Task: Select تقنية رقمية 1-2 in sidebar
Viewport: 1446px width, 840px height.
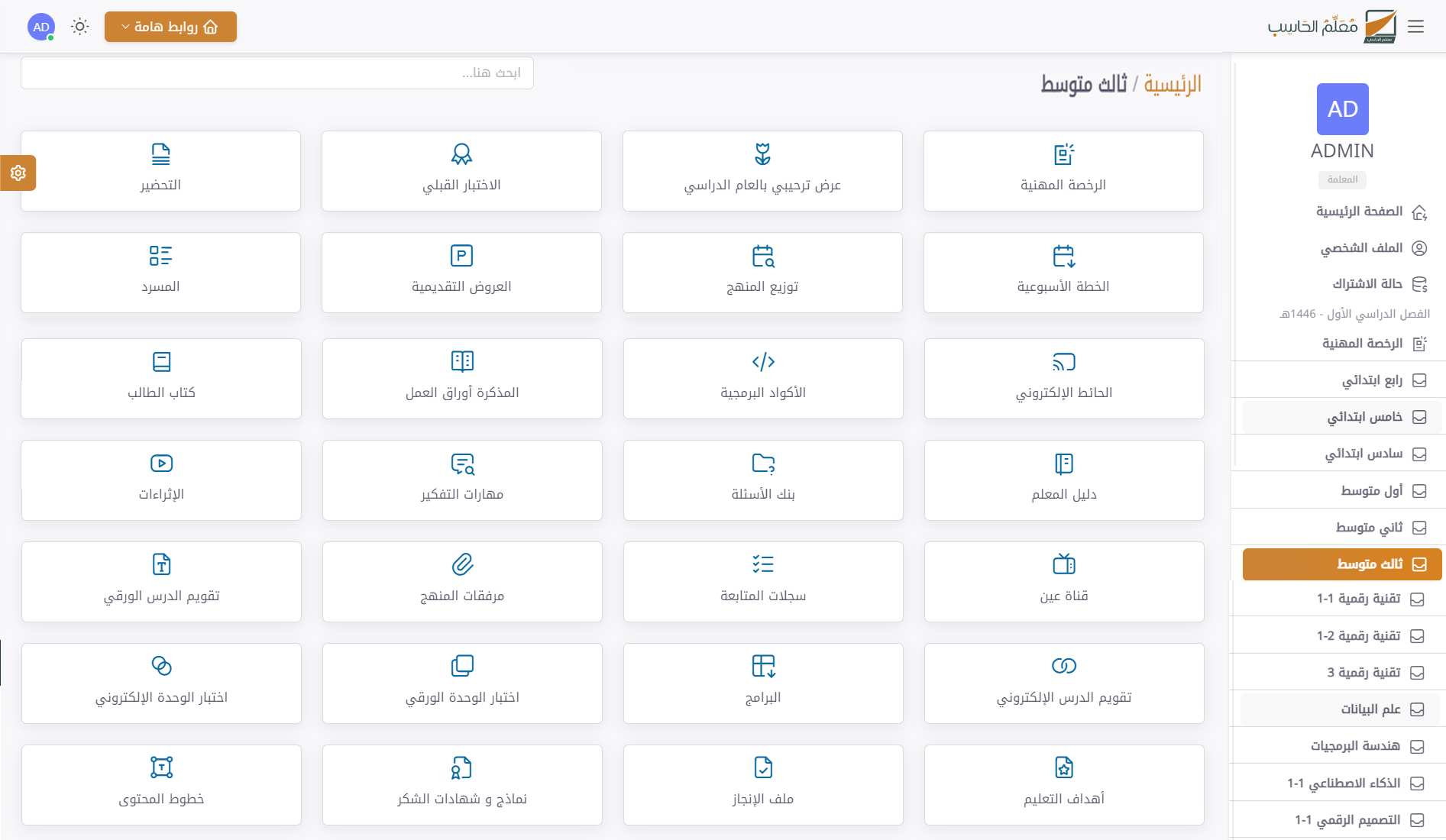Action: click(x=1340, y=636)
